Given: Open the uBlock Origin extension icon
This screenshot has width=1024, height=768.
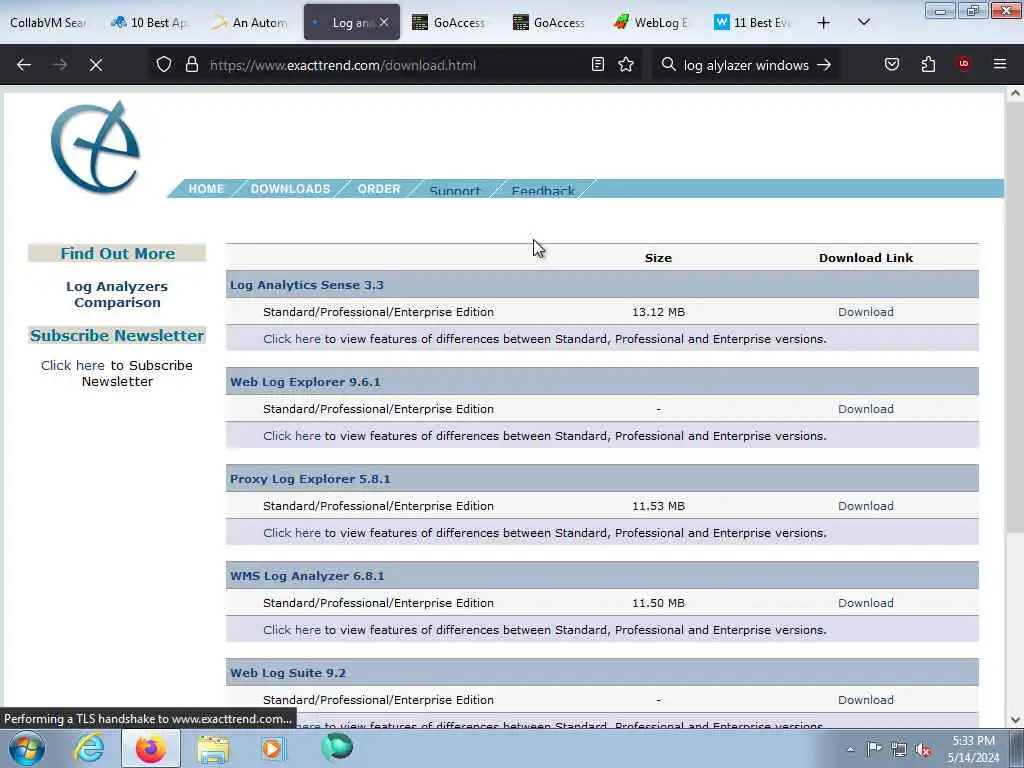Looking at the screenshot, I should click(x=963, y=64).
